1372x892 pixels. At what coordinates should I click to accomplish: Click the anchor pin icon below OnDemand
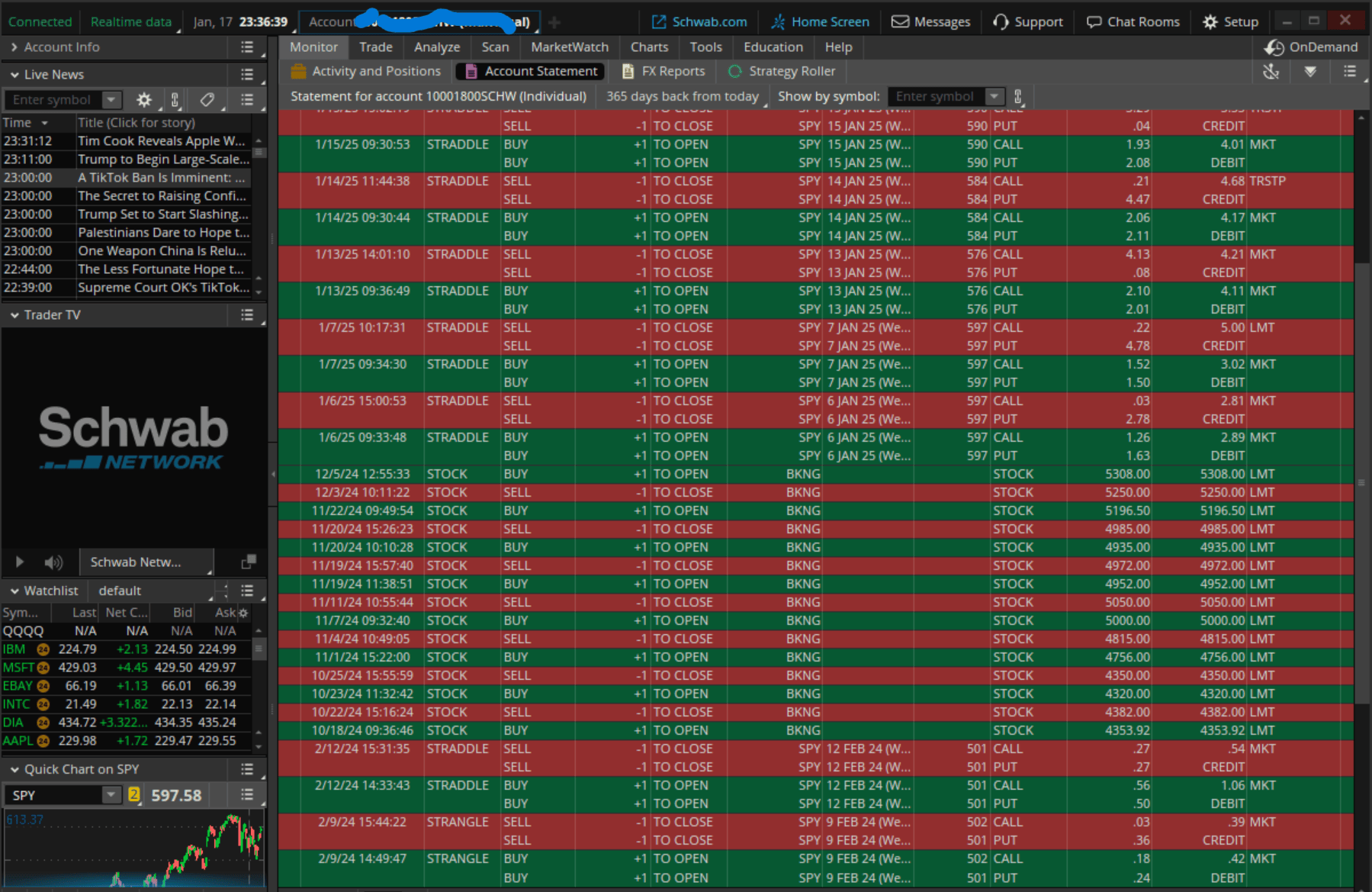[x=1271, y=72]
